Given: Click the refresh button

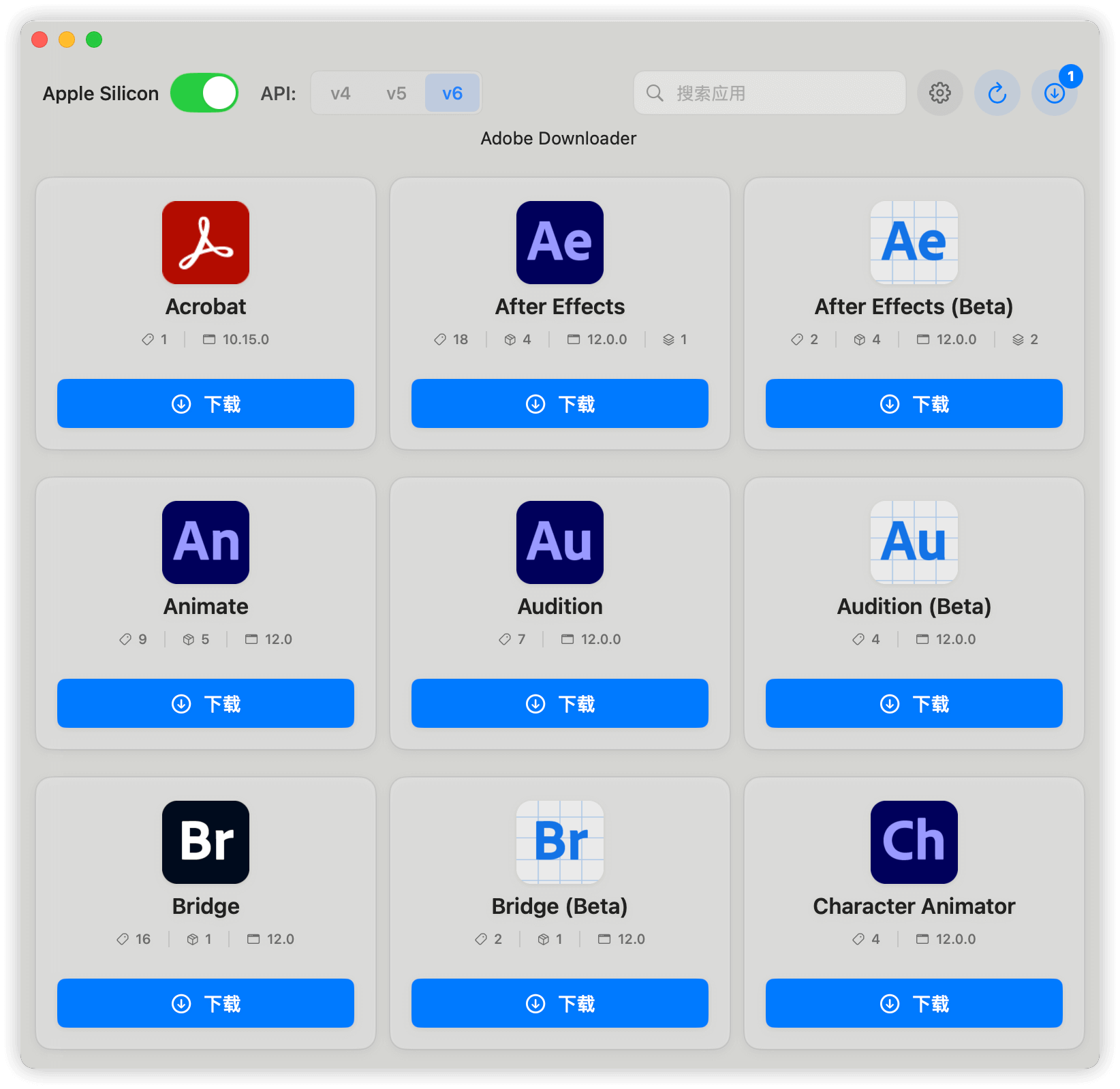Looking at the screenshot, I should [997, 93].
